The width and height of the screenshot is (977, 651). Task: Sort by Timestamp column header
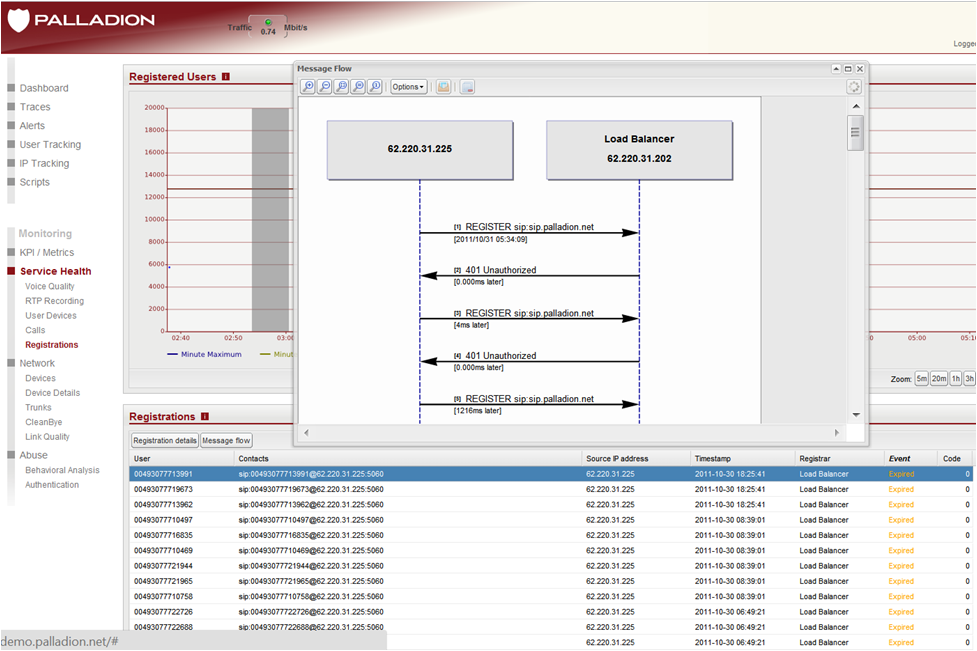click(x=743, y=459)
